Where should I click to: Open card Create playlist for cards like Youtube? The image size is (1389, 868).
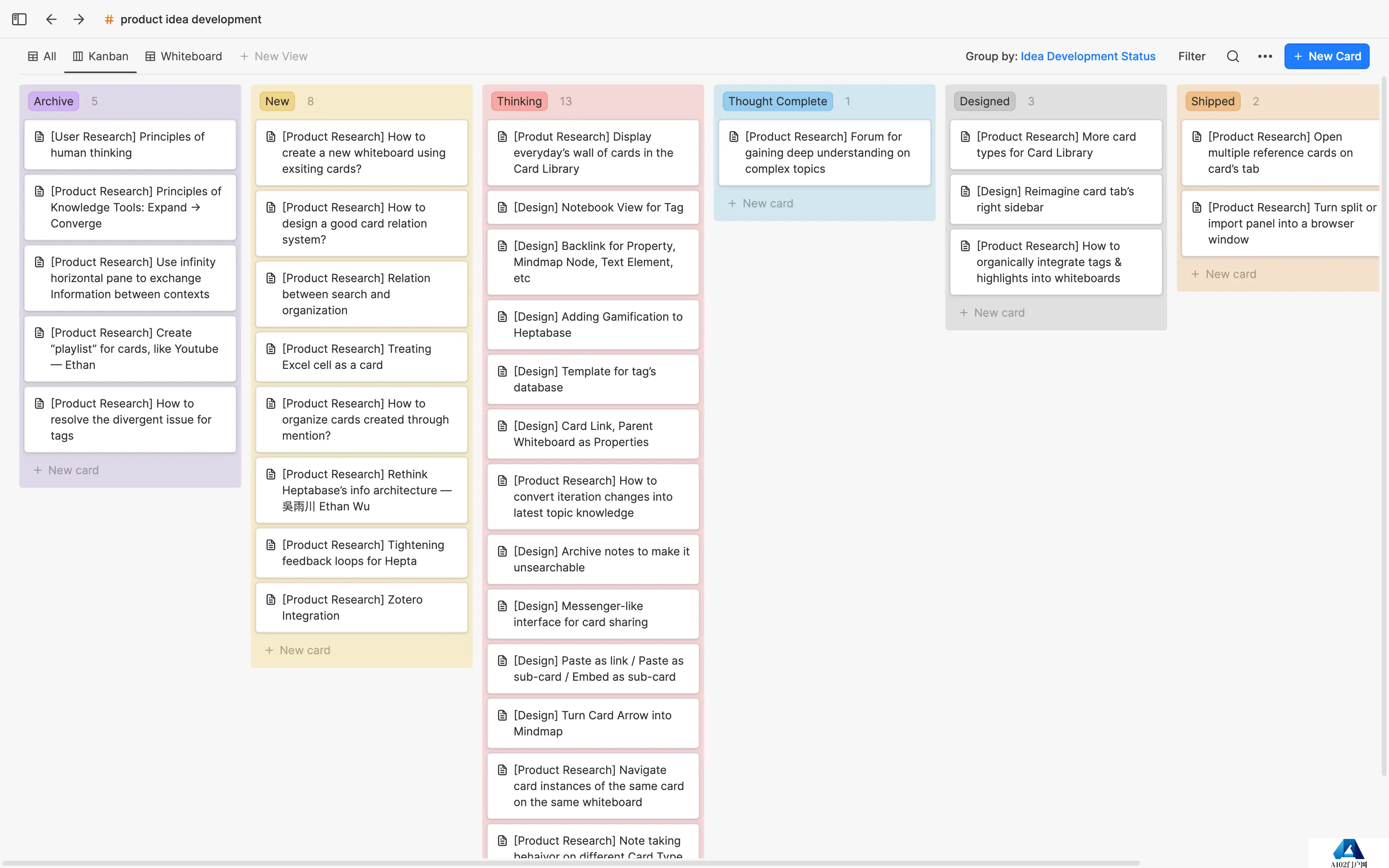[x=130, y=349]
